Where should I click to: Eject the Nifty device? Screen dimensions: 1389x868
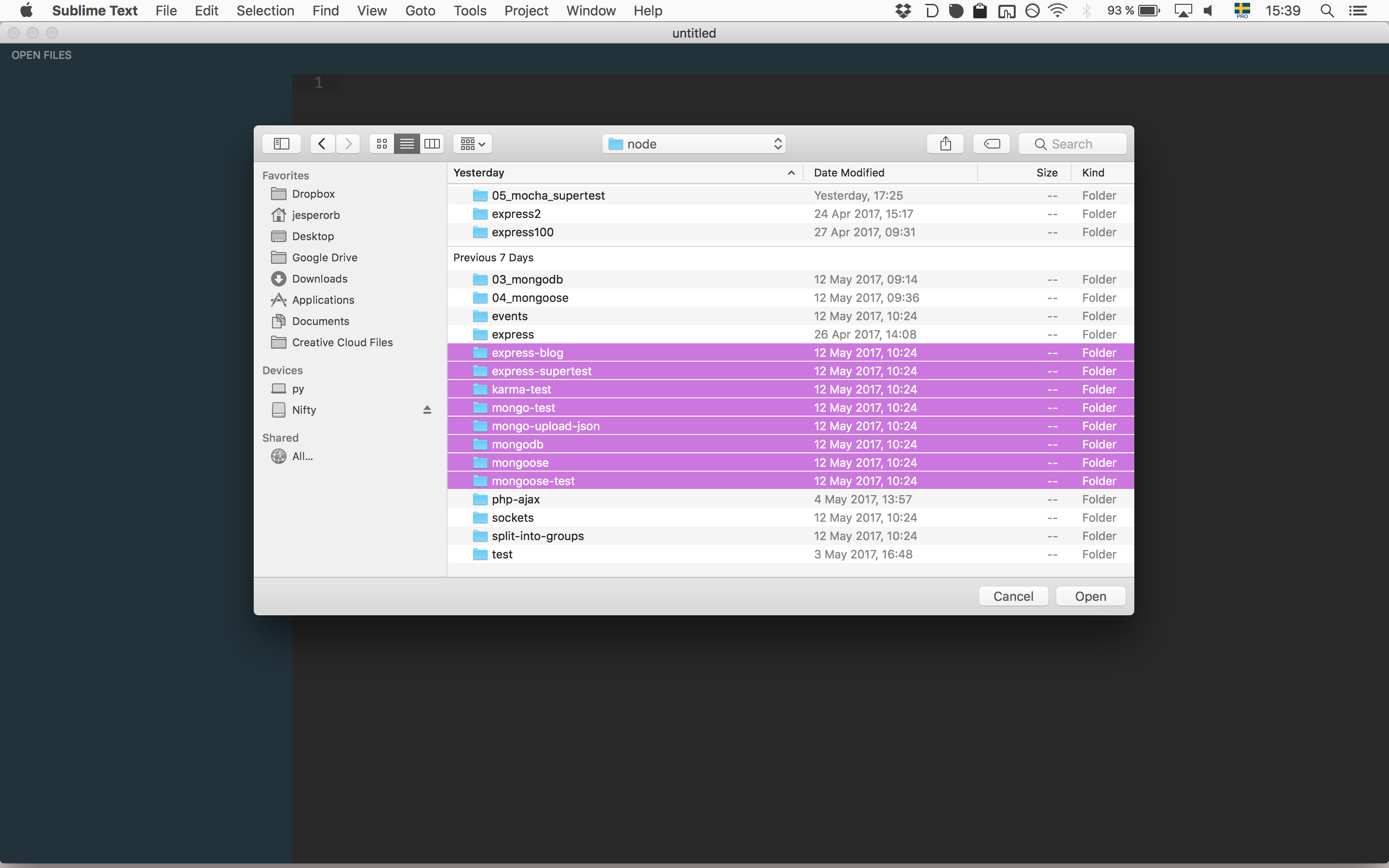pos(427,410)
